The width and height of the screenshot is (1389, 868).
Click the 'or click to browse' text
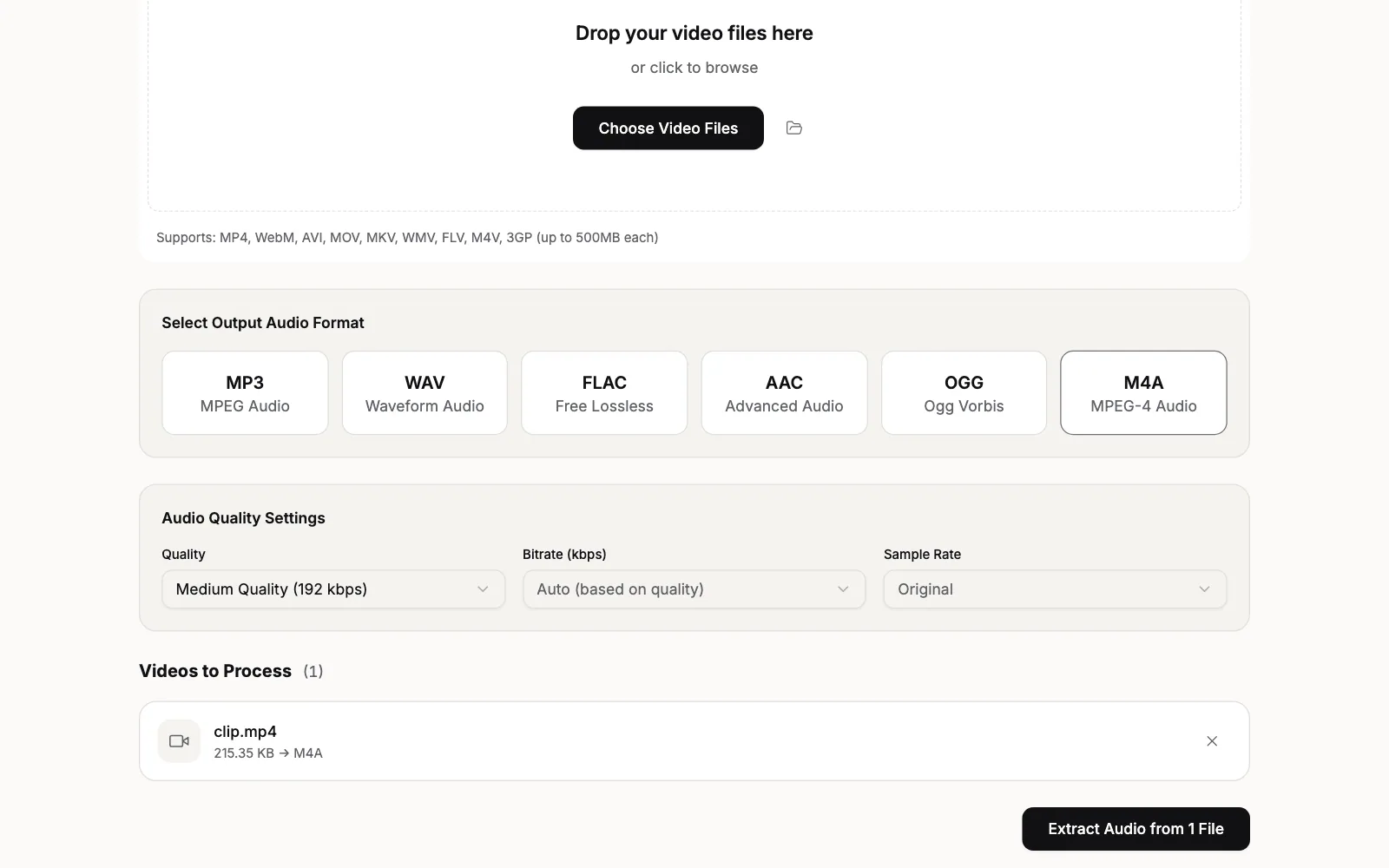[694, 68]
